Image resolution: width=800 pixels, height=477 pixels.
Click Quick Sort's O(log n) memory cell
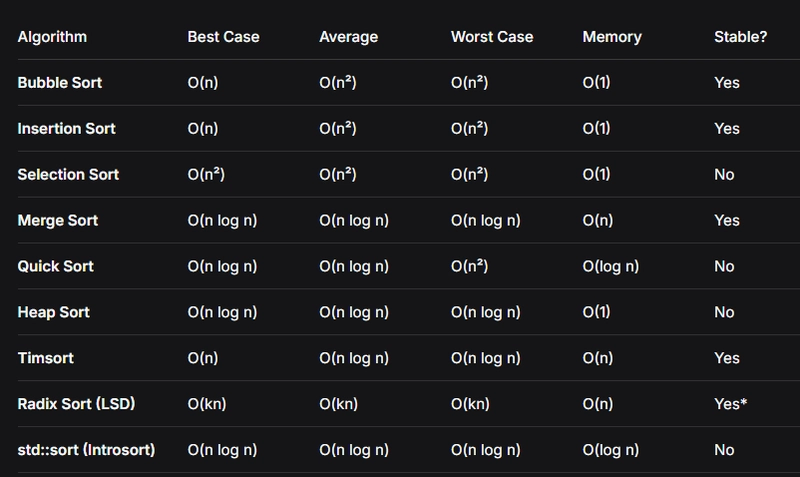coord(611,266)
